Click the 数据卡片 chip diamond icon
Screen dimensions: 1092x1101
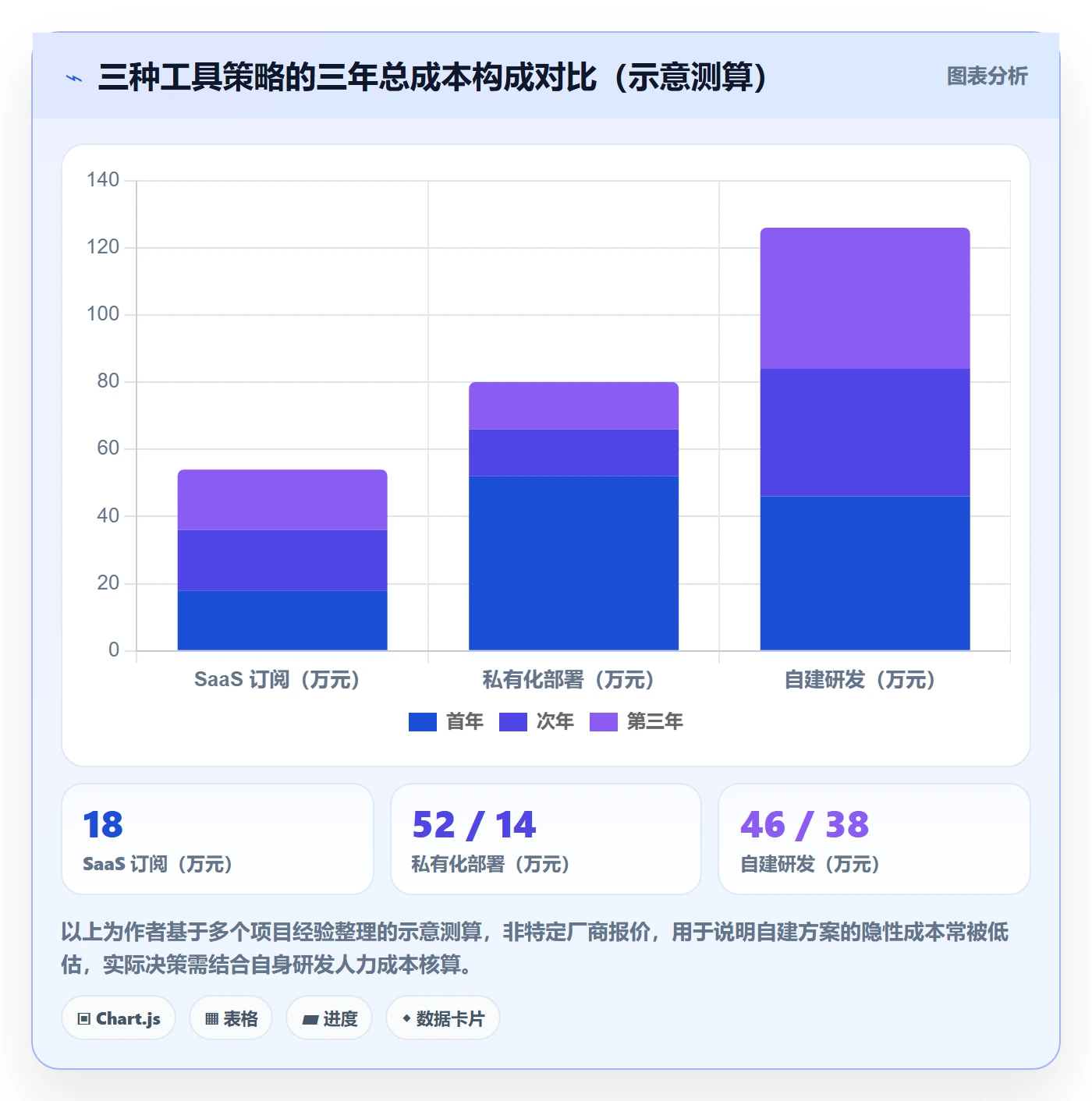(x=406, y=1018)
